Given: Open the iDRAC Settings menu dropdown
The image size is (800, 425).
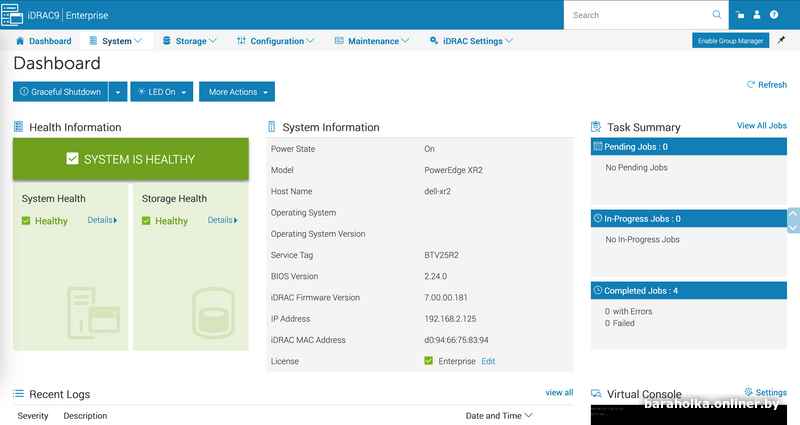Looking at the screenshot, I should (x=471, y=41).
